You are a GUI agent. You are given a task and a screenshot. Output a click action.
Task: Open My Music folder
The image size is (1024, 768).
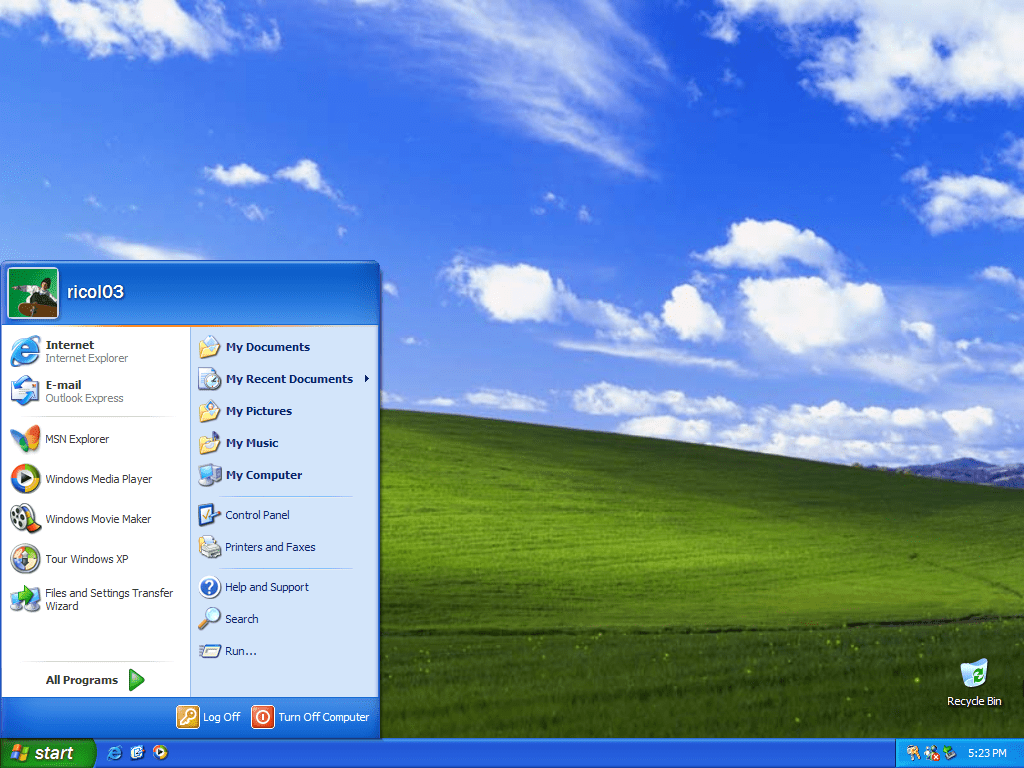click(251, 443)
